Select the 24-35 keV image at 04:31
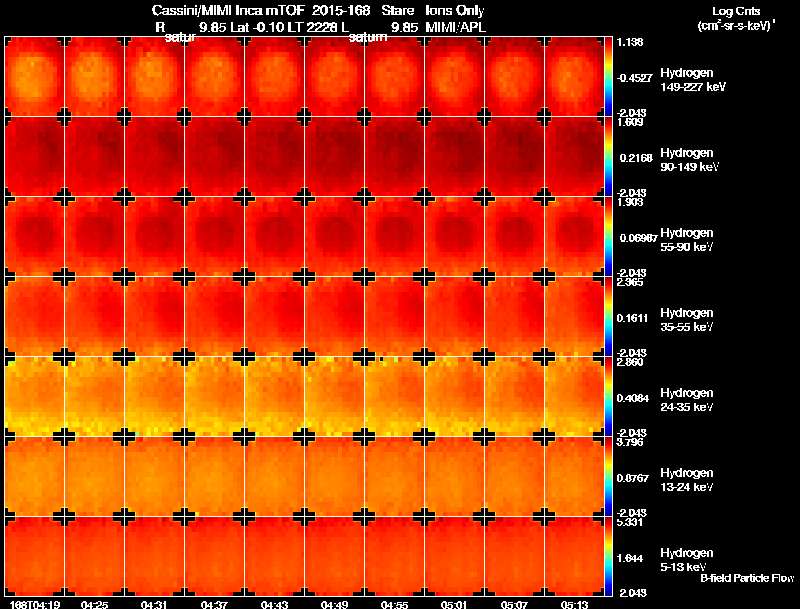The image size is (800, 609). [x=155, y=397]
